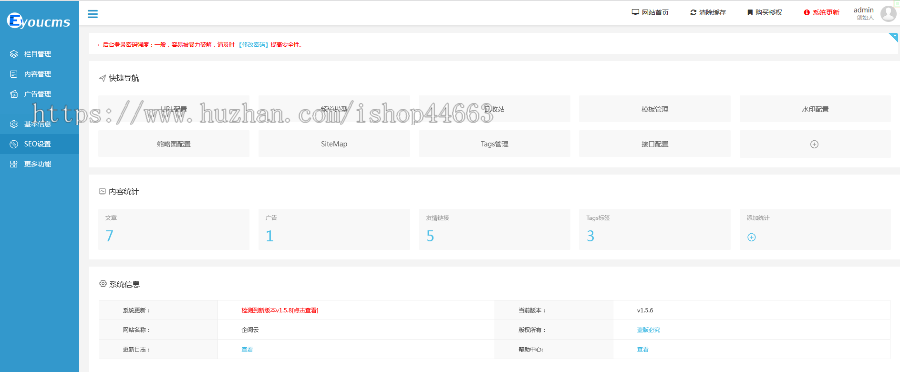Viewport: 900px width, 372px height.
Task: Click the admin username in top bar
Action: 863,10
